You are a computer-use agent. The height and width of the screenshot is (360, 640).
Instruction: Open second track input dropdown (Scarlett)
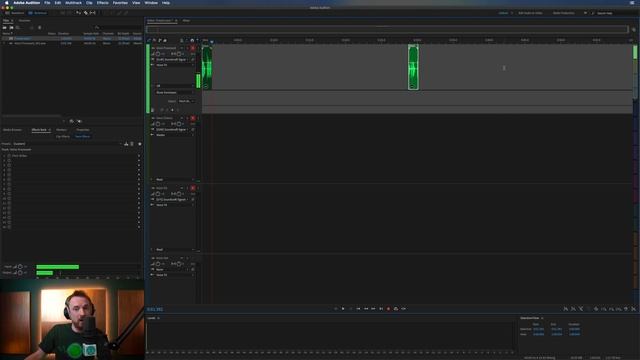click(x=172, y=130)
